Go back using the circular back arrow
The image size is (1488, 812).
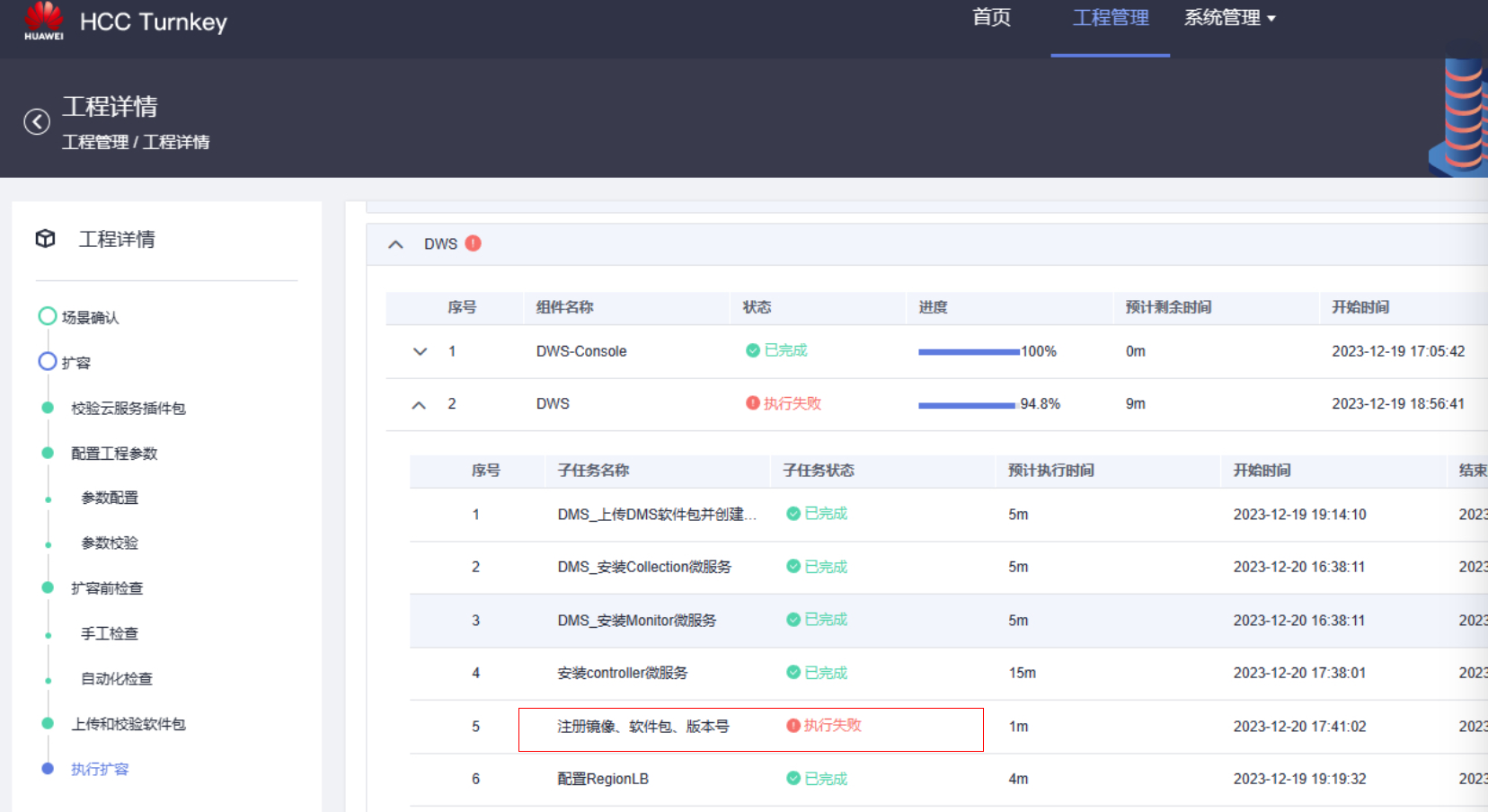click(37, 121)
